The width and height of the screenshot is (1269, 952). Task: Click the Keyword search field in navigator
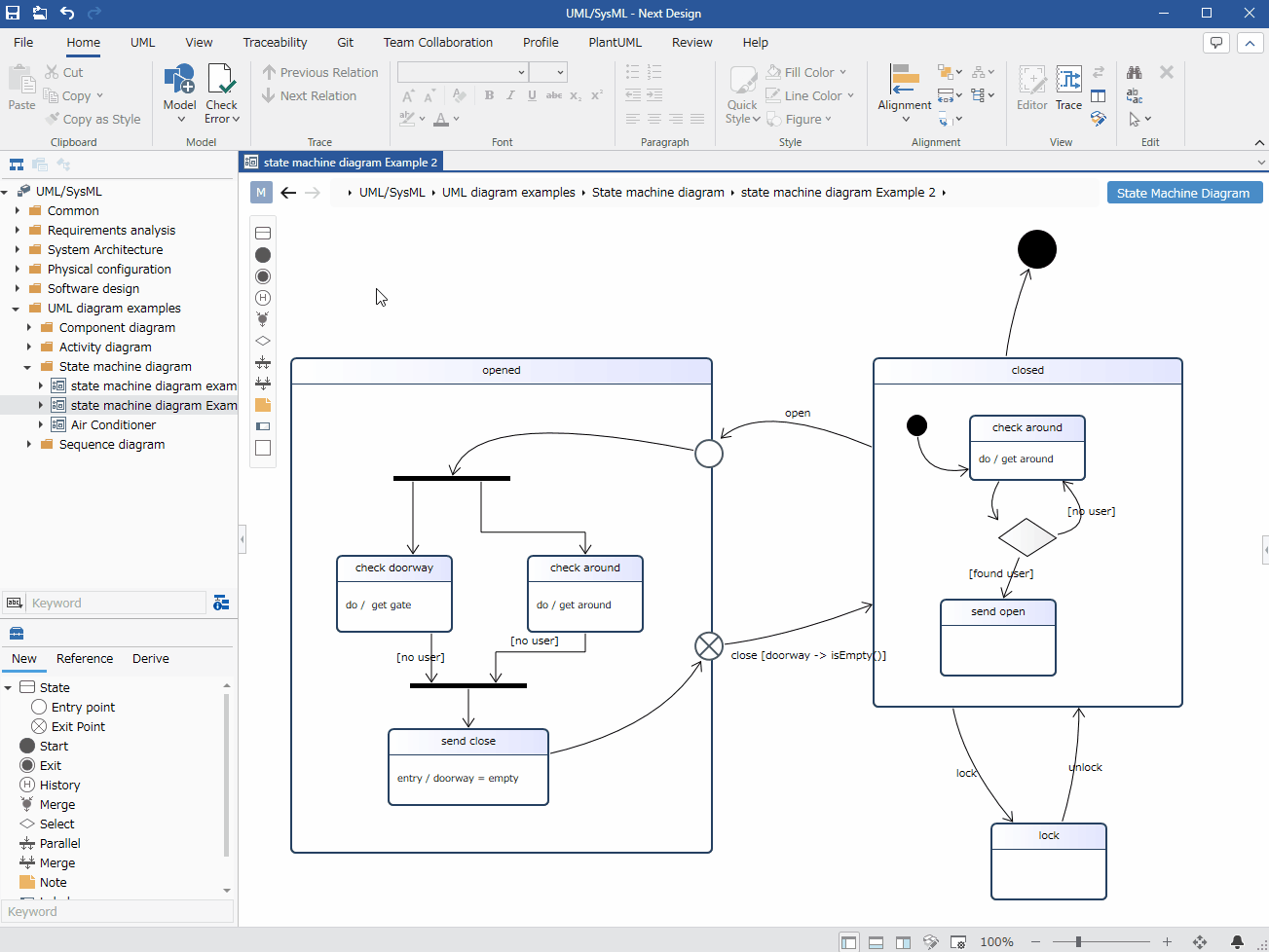(116, 603)
